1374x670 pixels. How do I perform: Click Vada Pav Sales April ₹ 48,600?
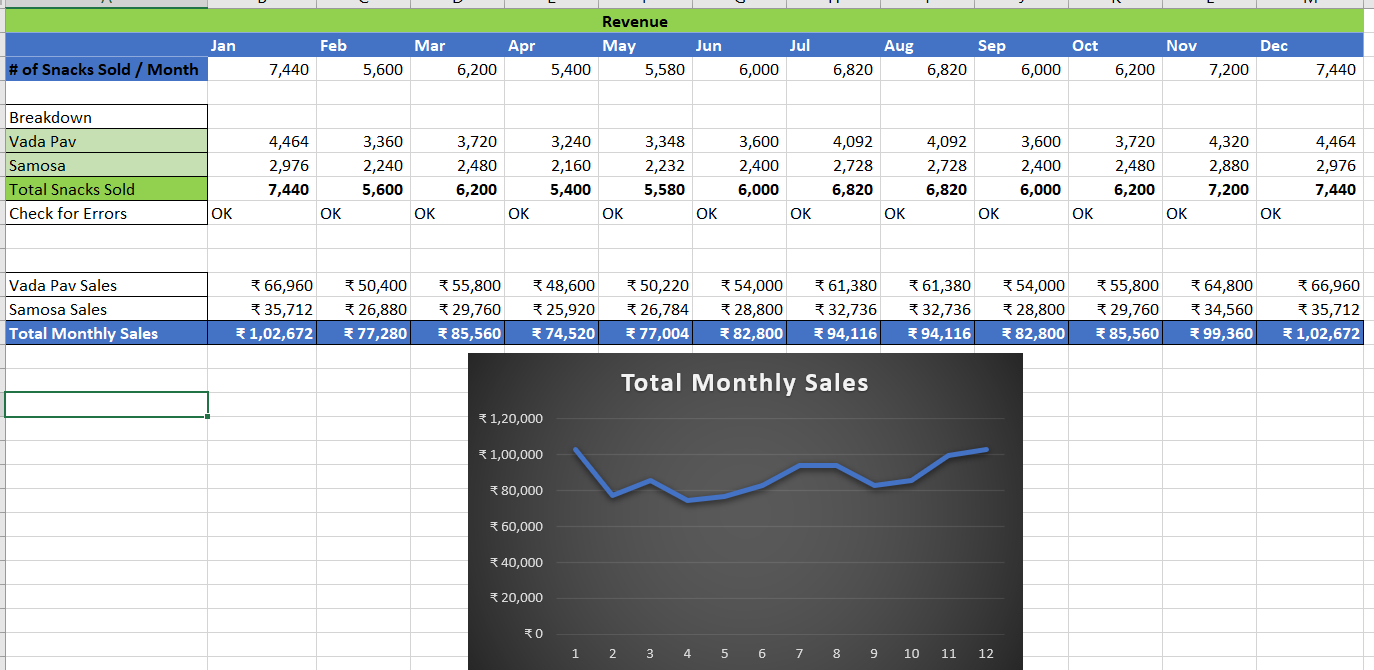(x=551, y=285)
